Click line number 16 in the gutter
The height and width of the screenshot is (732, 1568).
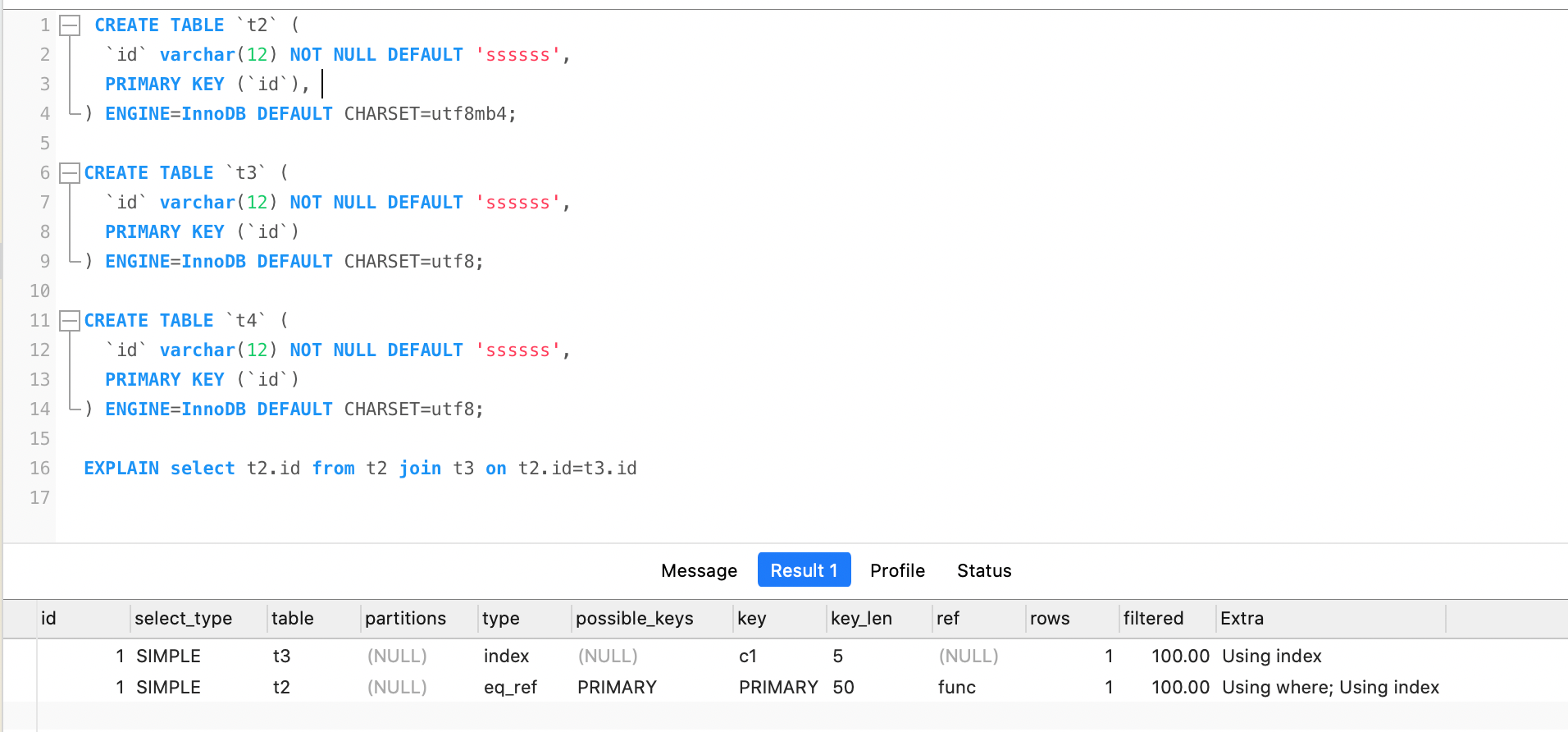click(x=39, y=469)
